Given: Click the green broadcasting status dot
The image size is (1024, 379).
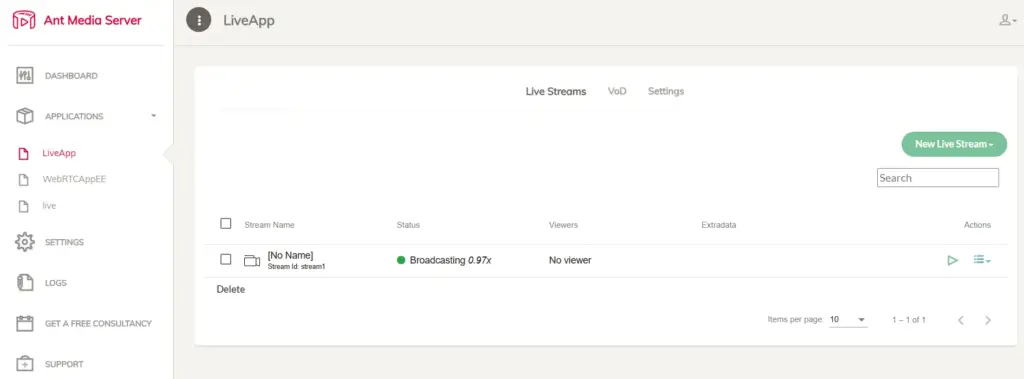Looking at the screenshot, I should click(x=401, y=260).
